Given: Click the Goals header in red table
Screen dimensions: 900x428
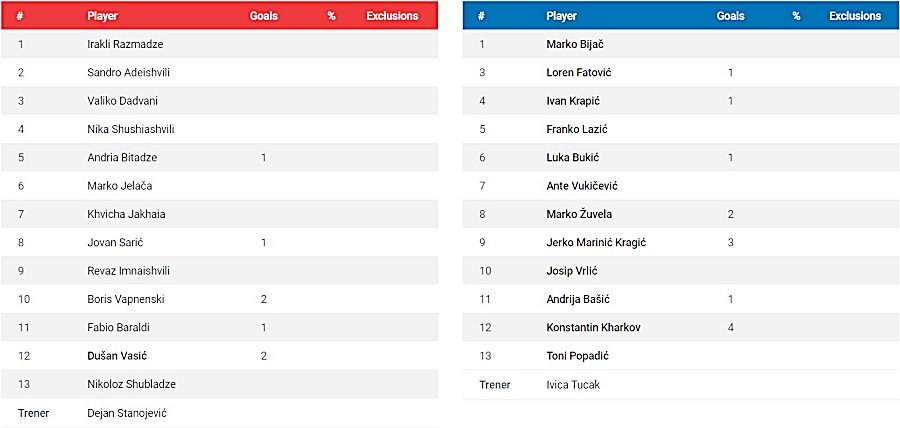Looking at the screenshot, I should (263, 16).
